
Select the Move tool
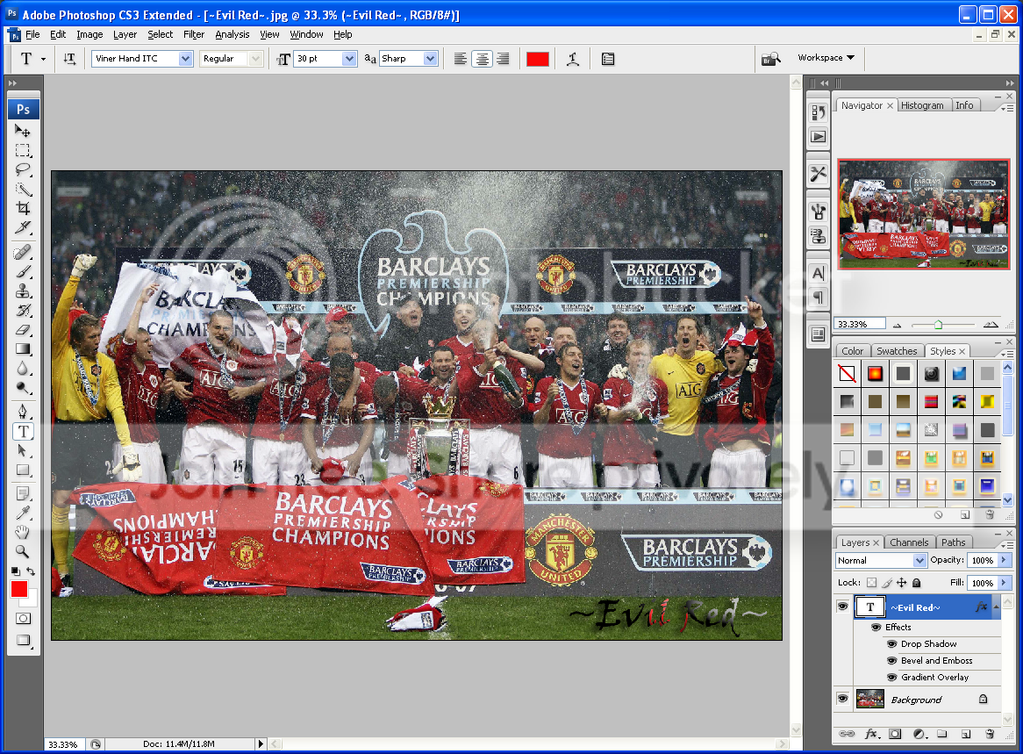23,131
